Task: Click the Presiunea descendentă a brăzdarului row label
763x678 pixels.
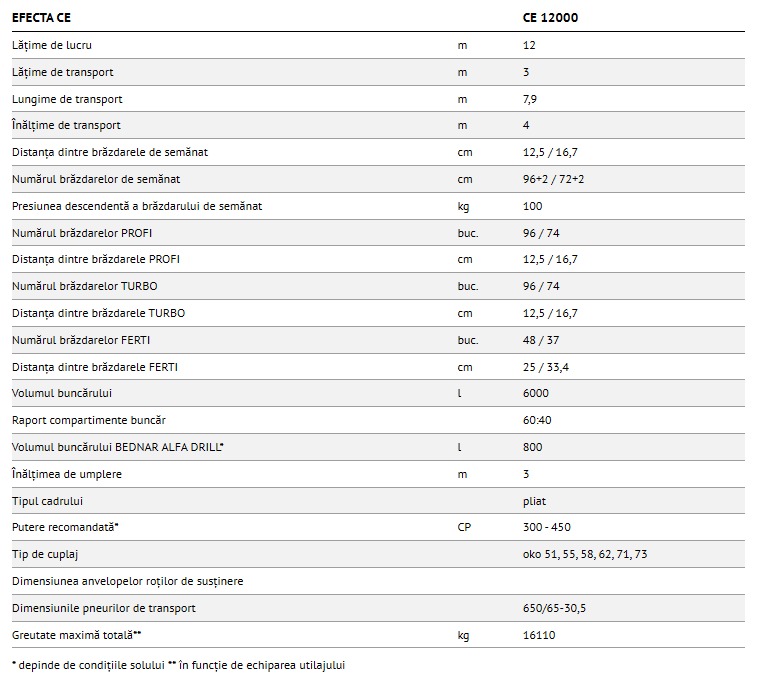Action: [137, 206]
